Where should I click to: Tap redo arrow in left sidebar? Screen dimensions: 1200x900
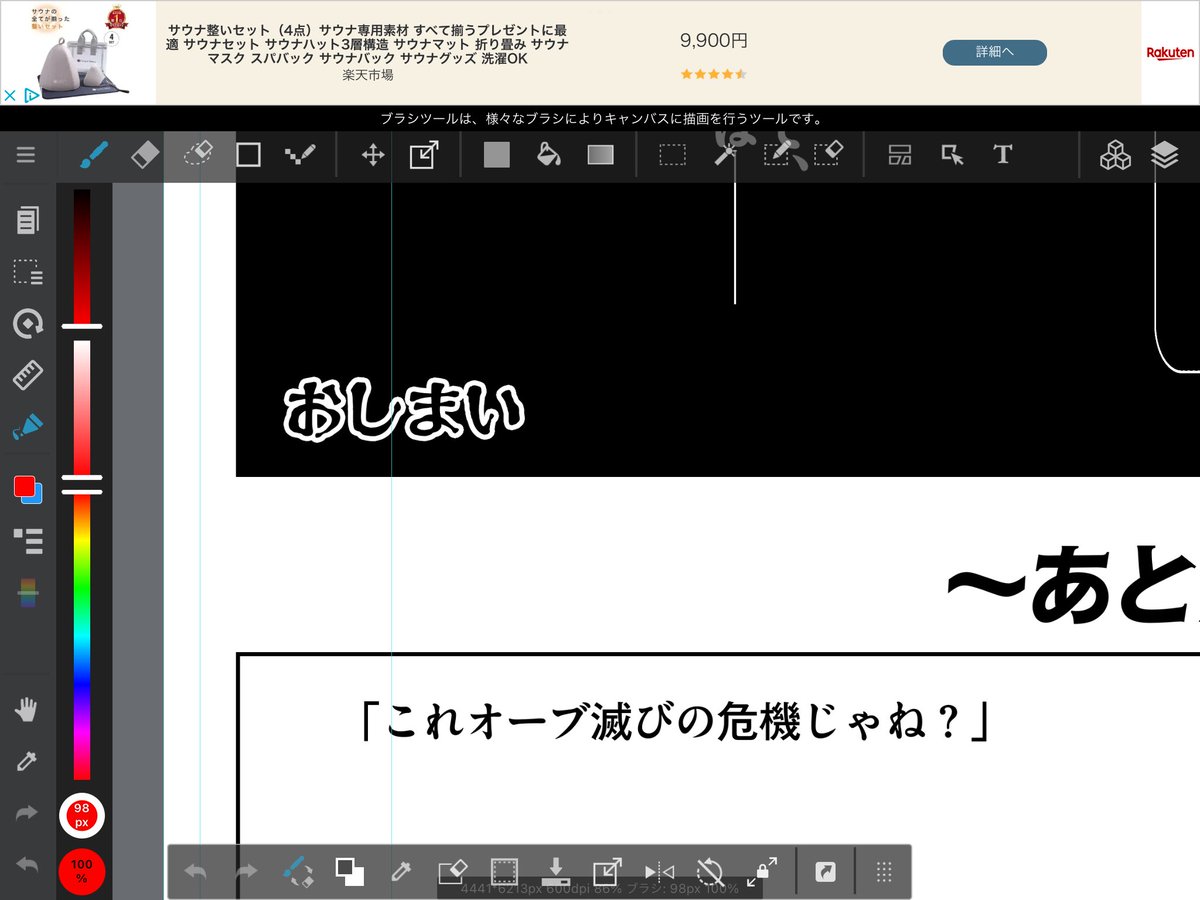click(x=28, y=814)
